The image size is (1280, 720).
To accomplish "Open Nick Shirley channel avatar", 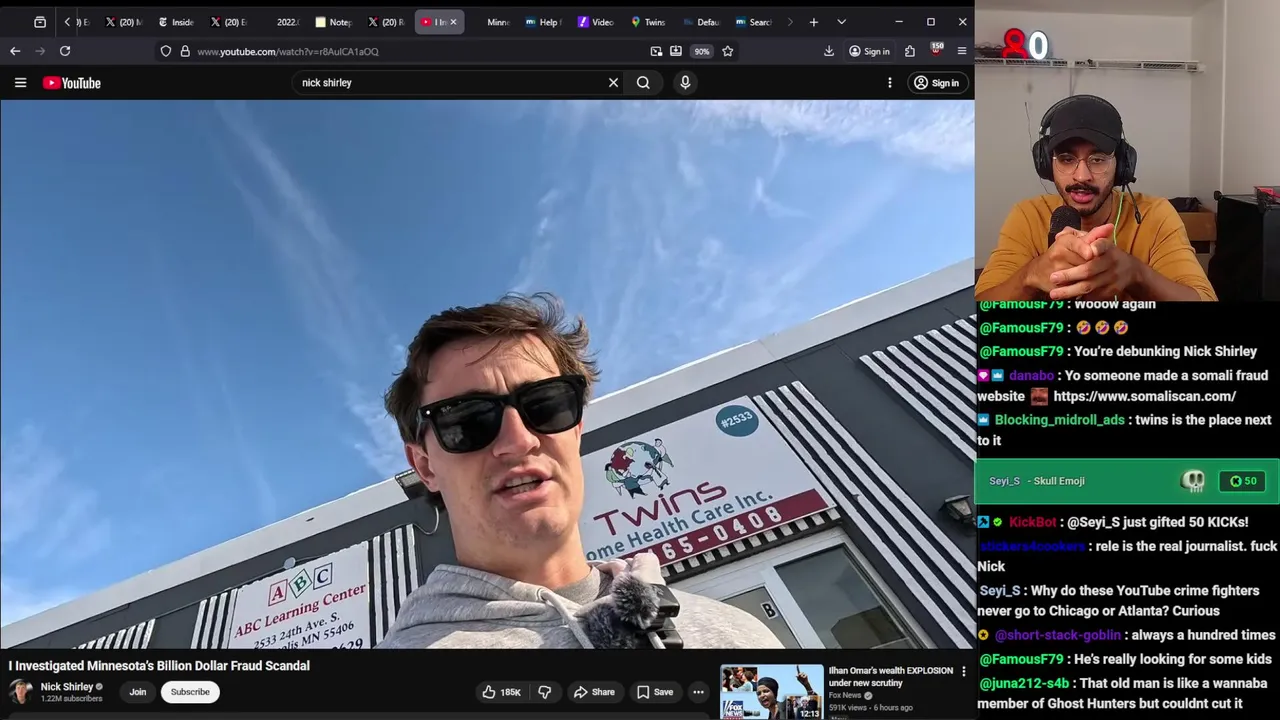I will 21,692.
